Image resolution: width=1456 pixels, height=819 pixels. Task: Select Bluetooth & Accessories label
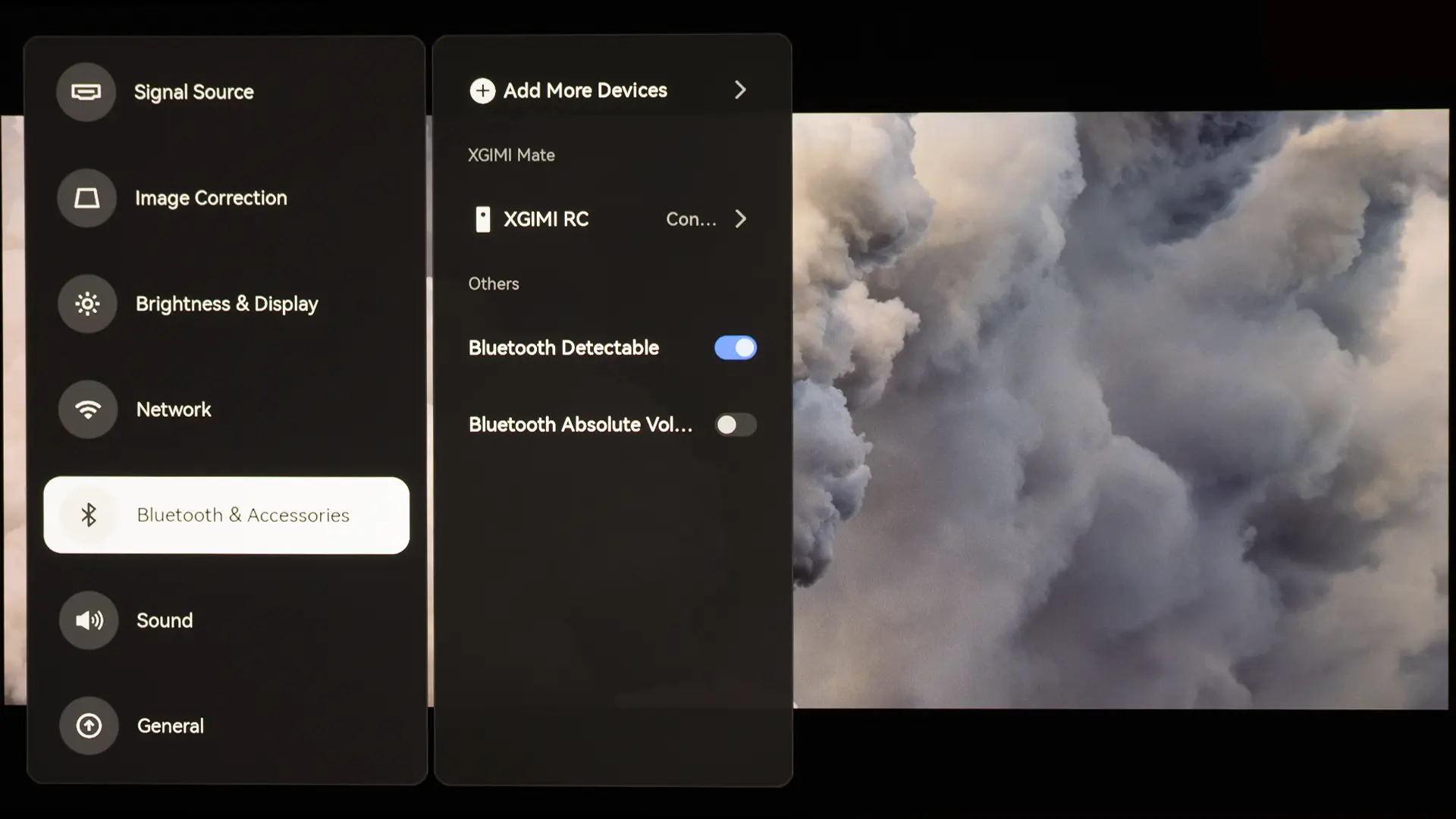tap(243, 515)
